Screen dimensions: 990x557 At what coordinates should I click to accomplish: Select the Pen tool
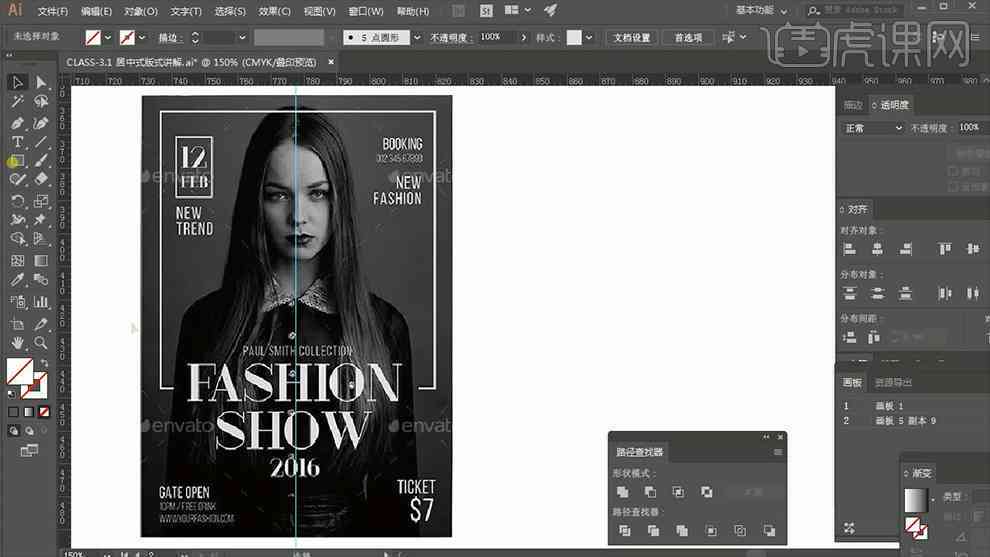coord(17,123)
